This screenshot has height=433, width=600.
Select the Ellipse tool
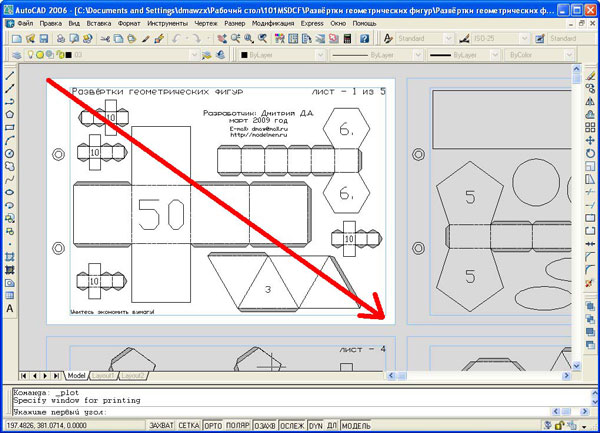pos(10,192)
